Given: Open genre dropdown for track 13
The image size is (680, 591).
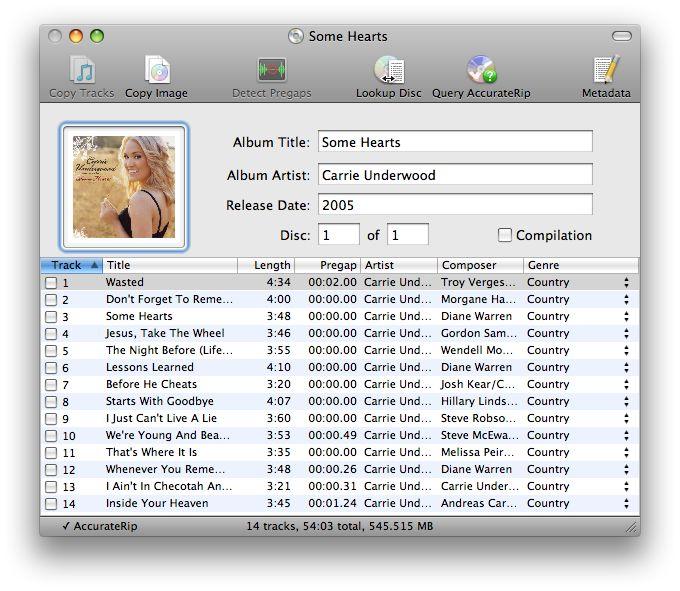Looking at the screenshot, I should 626,487.
